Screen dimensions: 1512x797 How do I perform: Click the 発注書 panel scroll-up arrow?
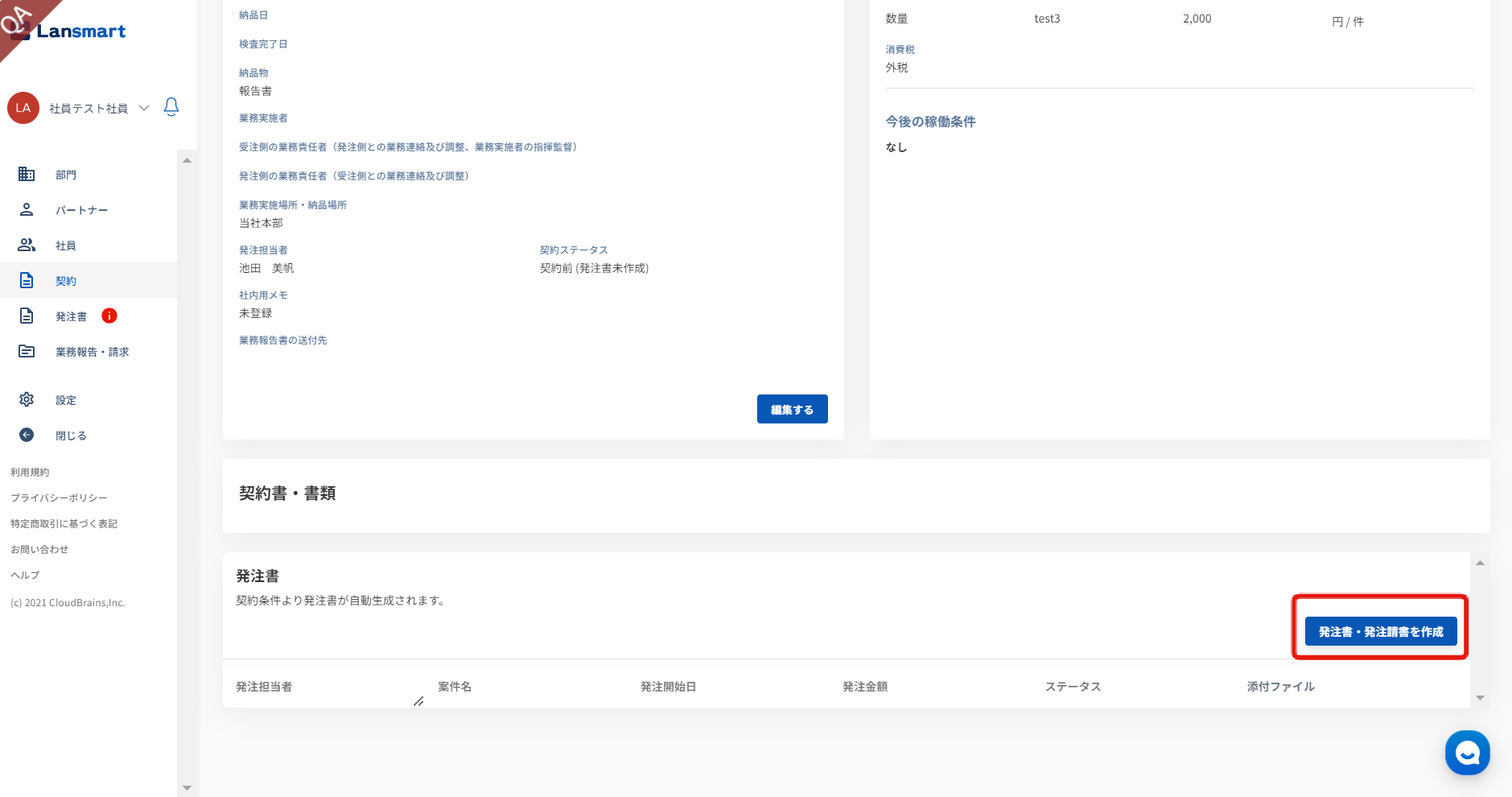pos(1480,563)
